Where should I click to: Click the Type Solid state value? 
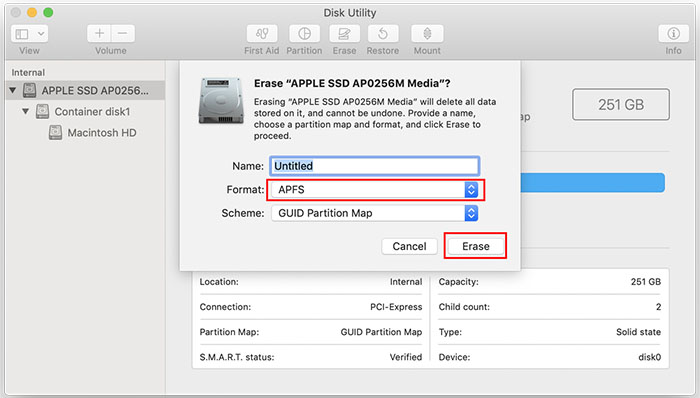point(638,332)
